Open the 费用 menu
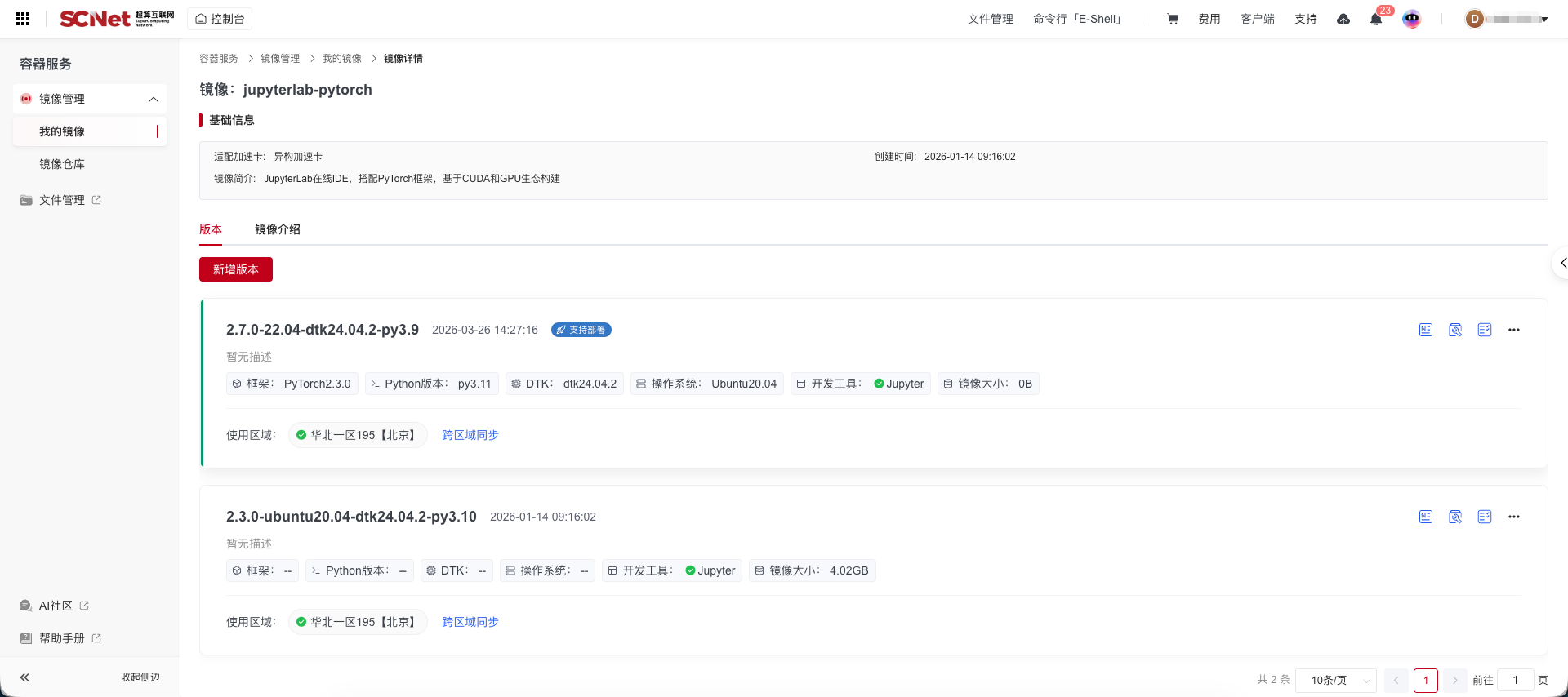Screen dimensions: 1568x697 tap(1209, 19)
